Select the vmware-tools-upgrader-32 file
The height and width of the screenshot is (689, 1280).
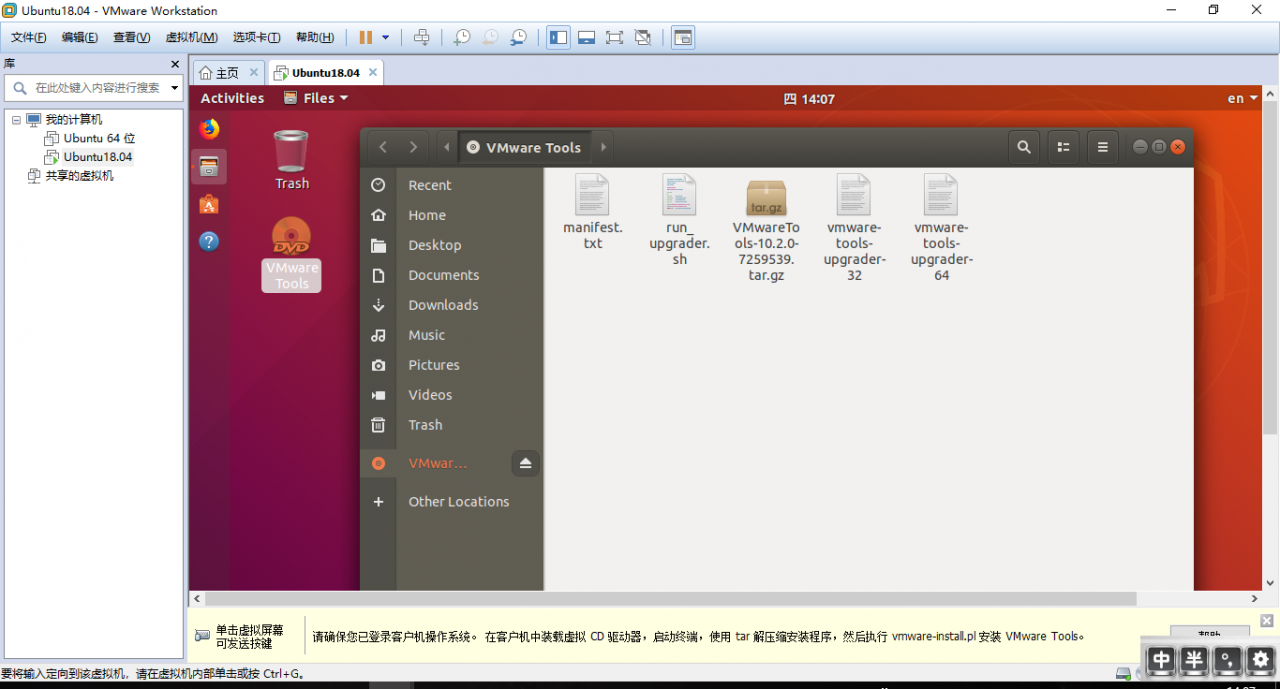click(x=854, y=228)
